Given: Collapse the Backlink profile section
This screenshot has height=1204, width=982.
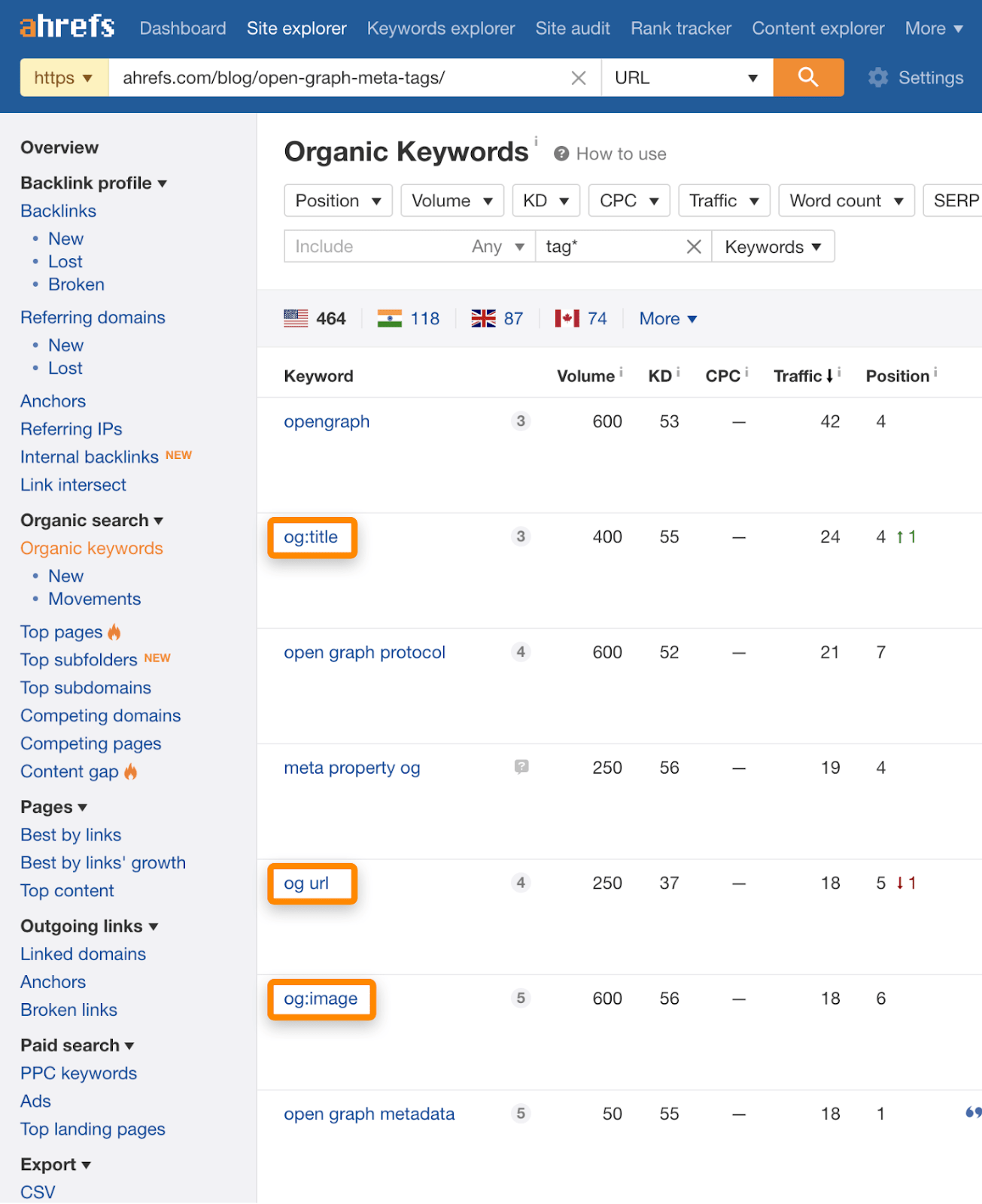Looking at the screenshot, I should pyautogui.click(x=93, y=183).
